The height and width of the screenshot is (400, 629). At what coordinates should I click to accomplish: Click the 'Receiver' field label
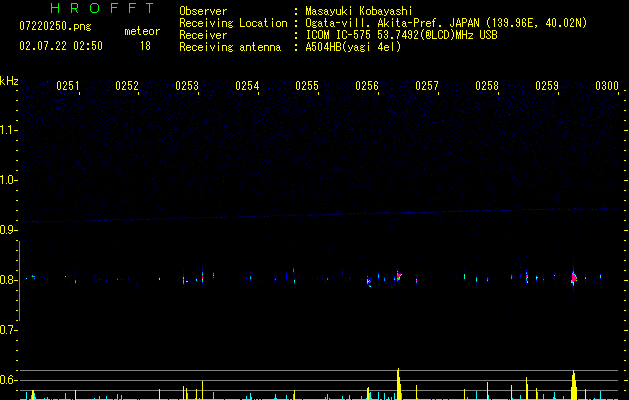[x=203, y=35]
